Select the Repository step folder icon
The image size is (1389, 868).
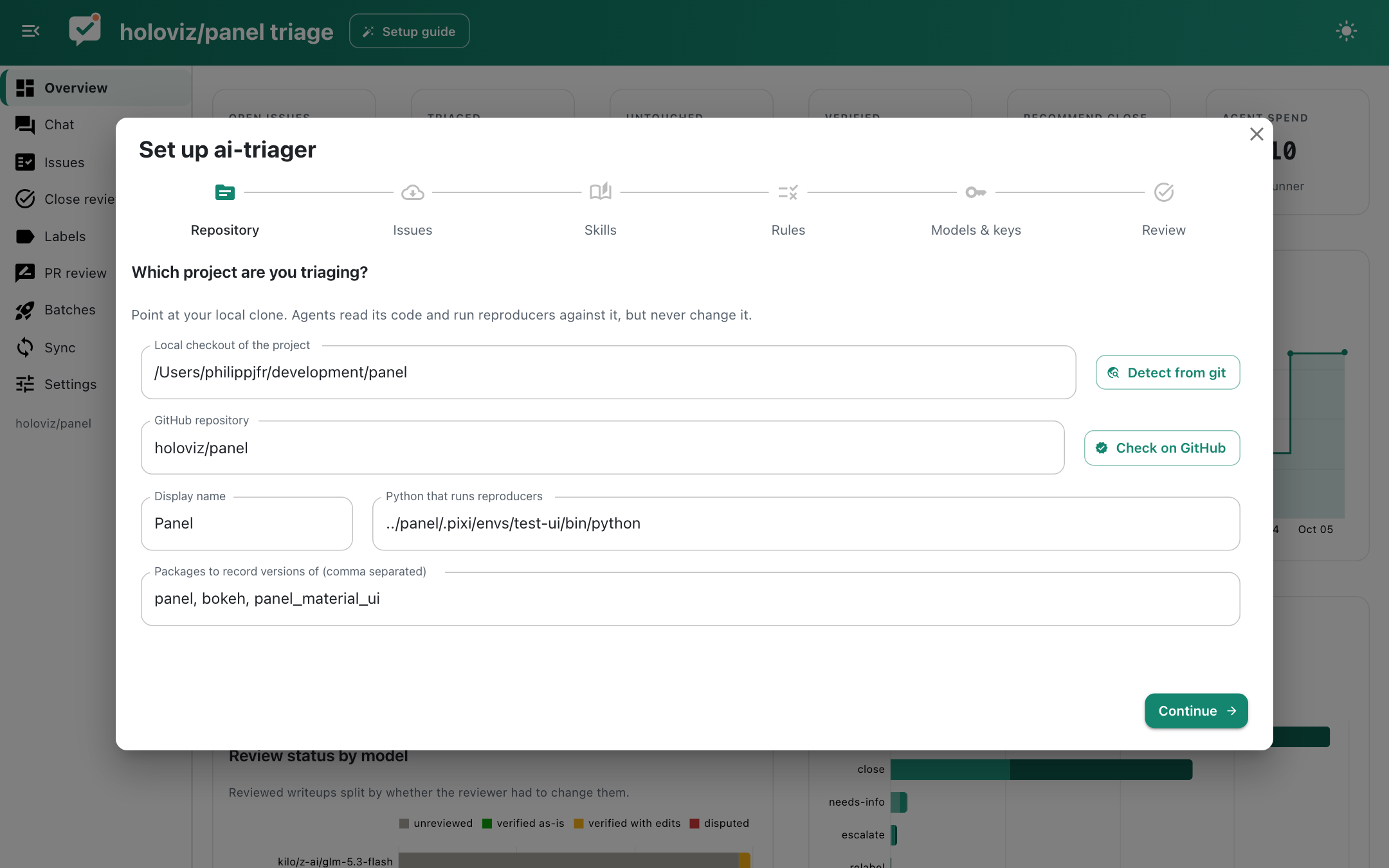pos(225,192)
